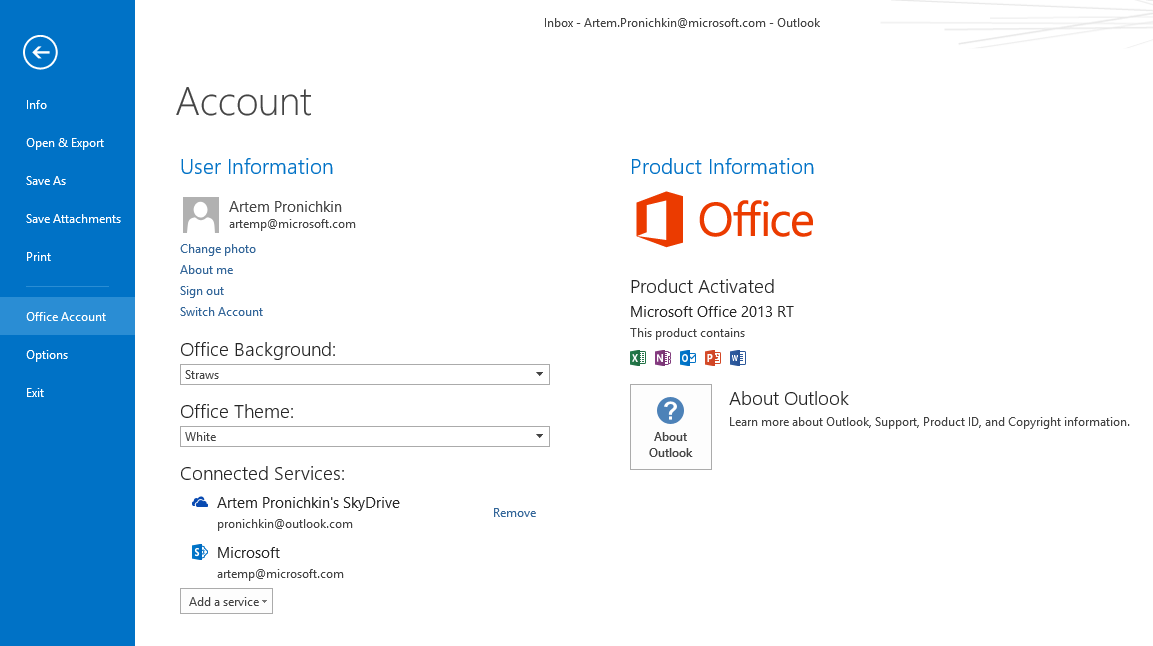Click the Change photo link
The image size is (1153, 646).
(x=218, y=249)
